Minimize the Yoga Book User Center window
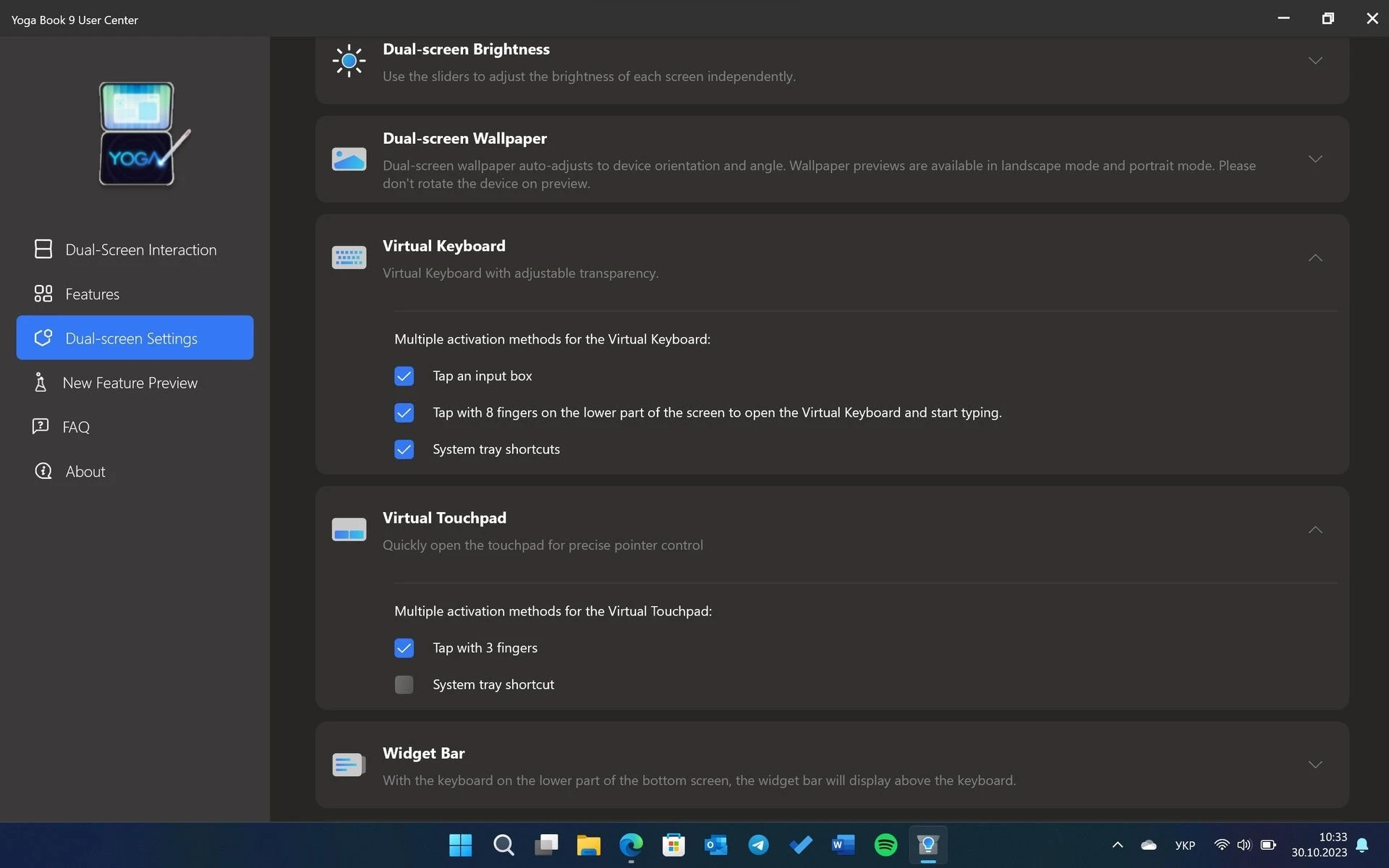The width and height of the screenshot is (1389, 868). [x=1283, y=18]
